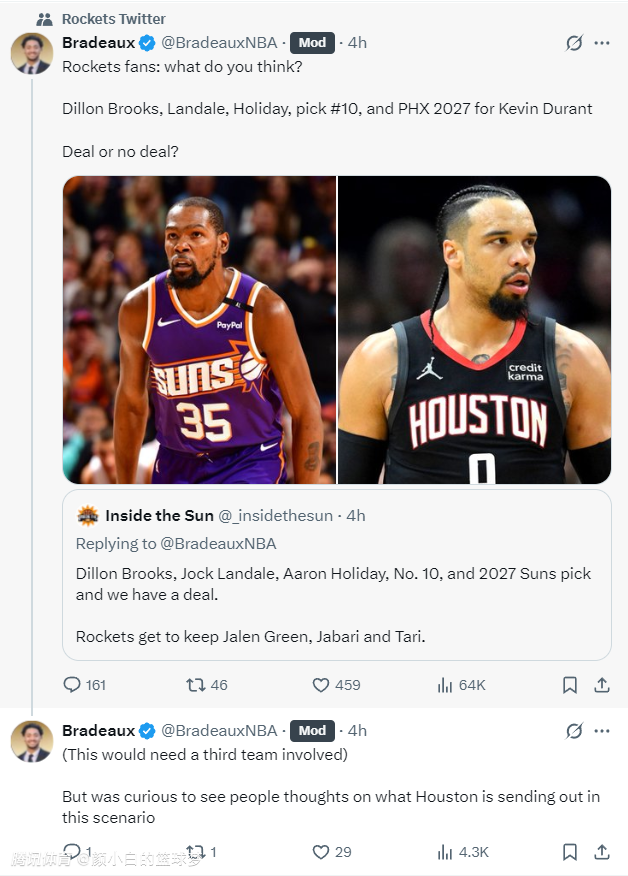Open the Kevin Durant Suns photo

click(x=199, y=330)
